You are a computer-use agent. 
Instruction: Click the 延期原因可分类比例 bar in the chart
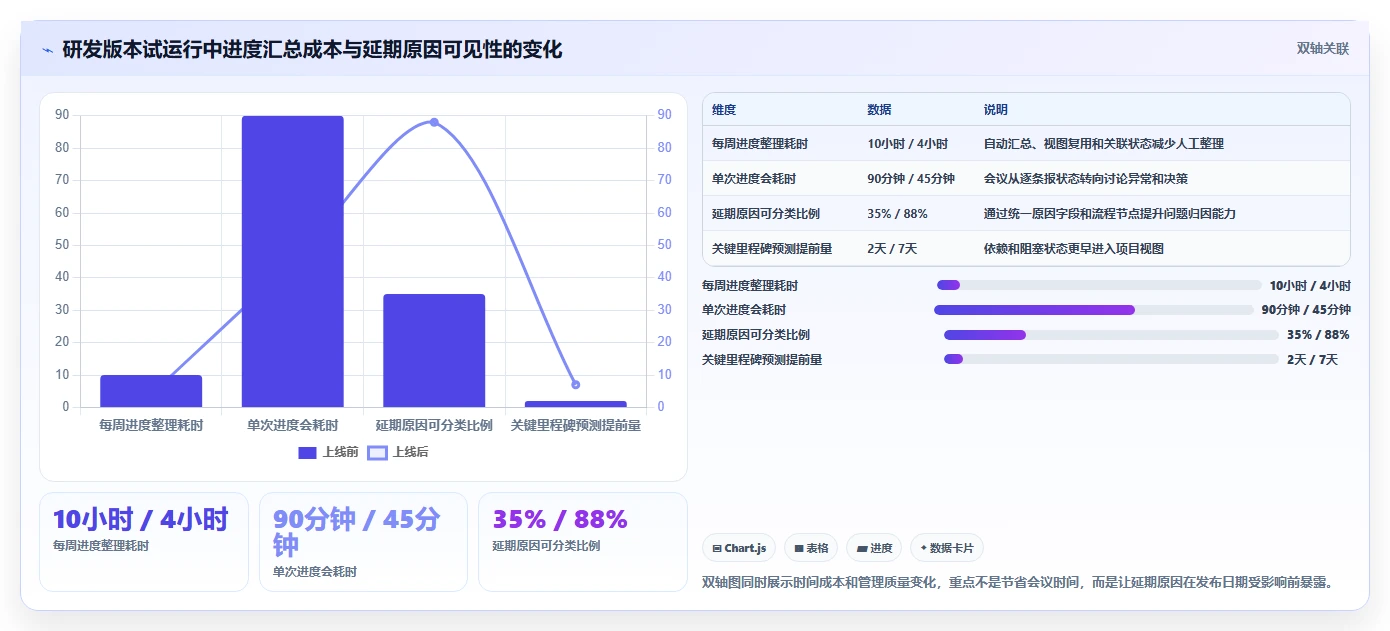point(434,351)
